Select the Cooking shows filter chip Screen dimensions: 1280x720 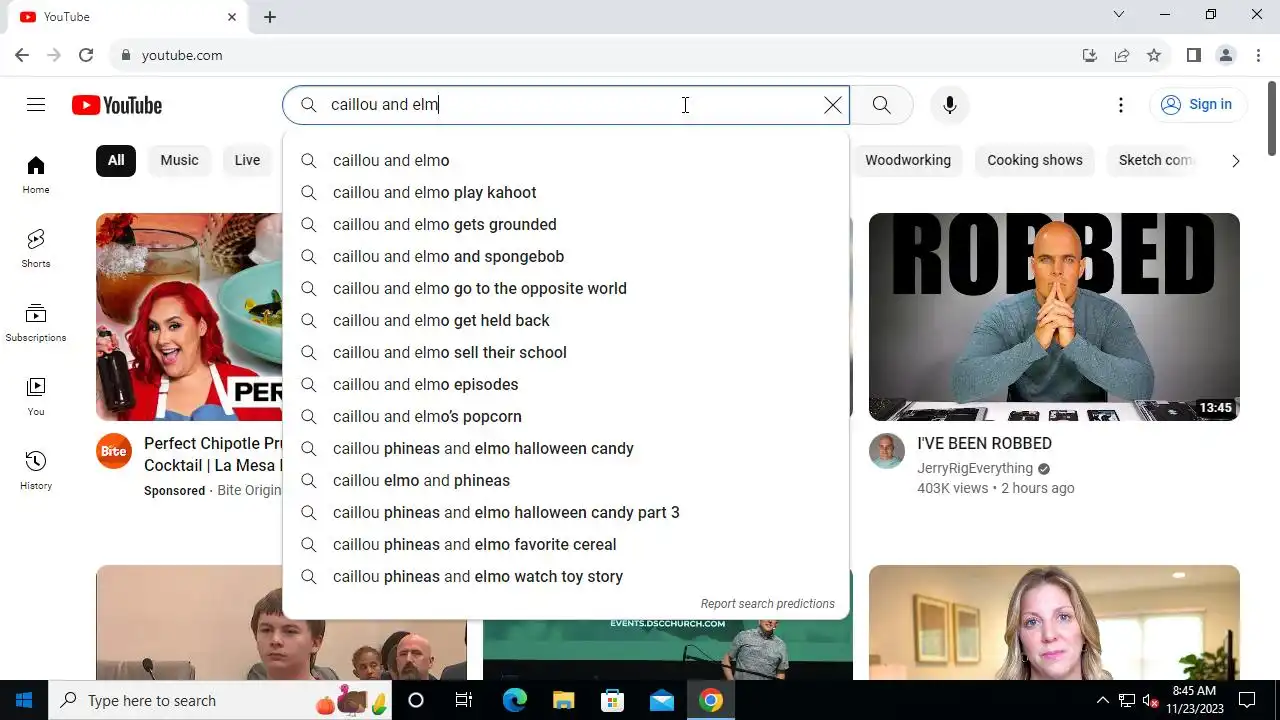point(1035,160)
